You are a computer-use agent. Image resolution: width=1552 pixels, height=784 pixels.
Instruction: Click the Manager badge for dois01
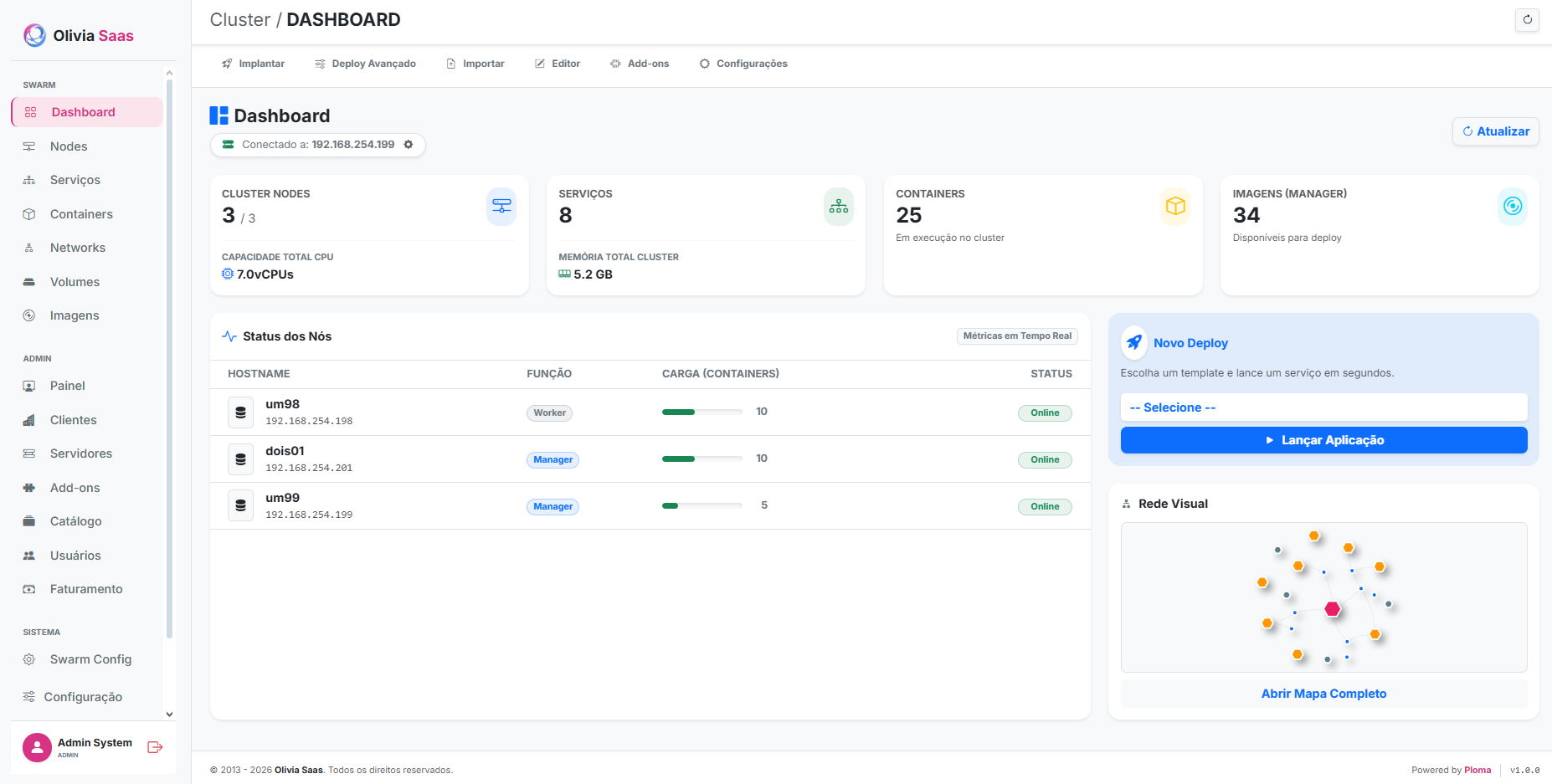553,459
